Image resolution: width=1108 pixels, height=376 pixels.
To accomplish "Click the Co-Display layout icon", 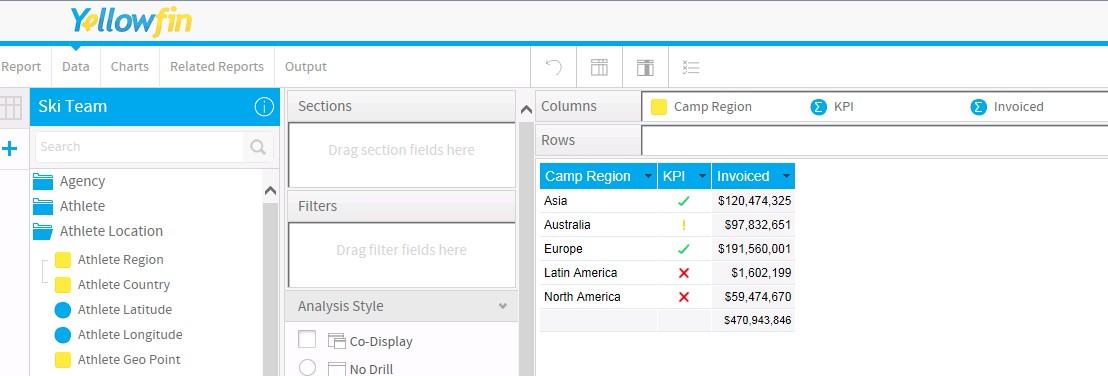I will [336, 341].
